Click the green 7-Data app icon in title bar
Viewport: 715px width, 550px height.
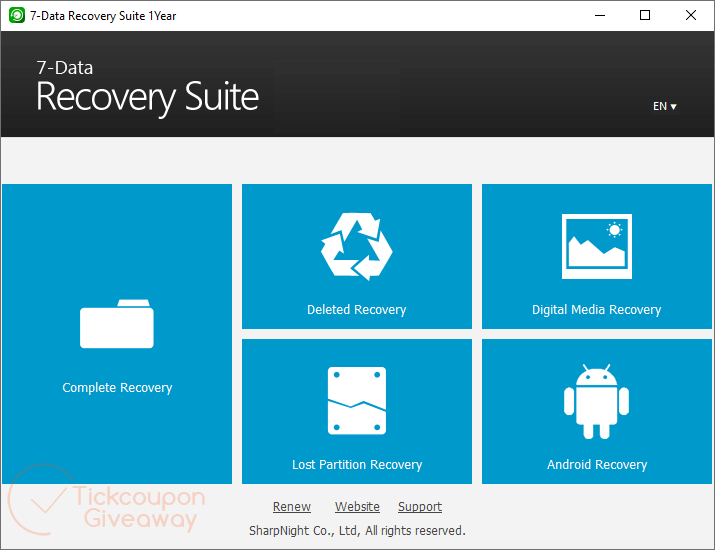(x=17, y=16)
